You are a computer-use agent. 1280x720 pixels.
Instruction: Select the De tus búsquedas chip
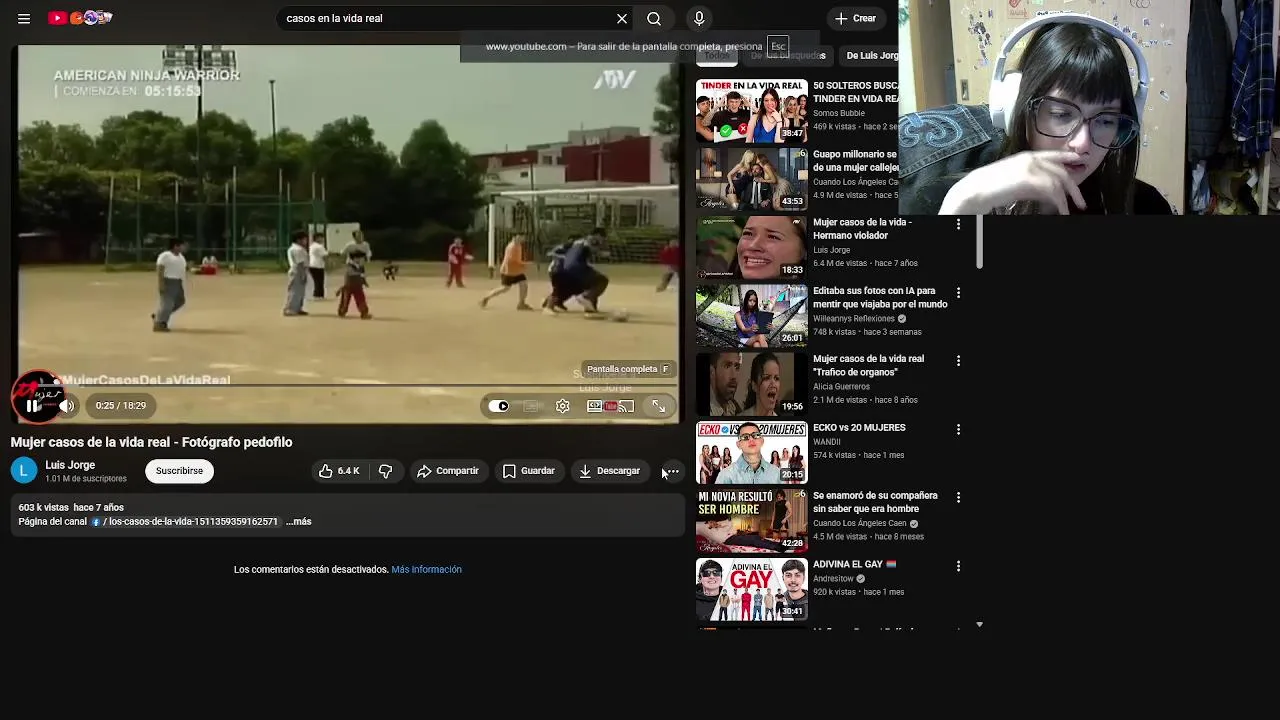click(x=788, y=56)
